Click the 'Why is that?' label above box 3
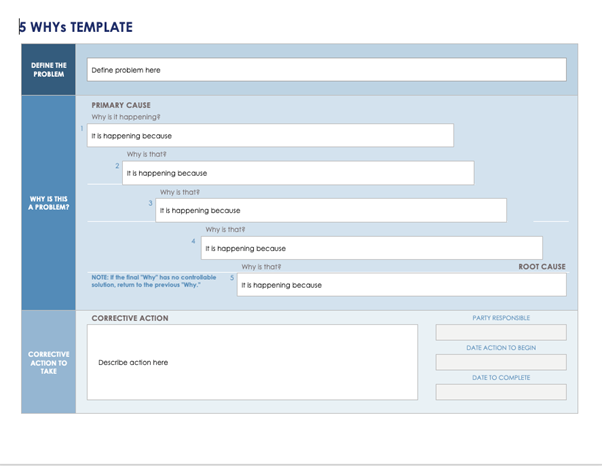The width and height of the screenshot is (602, 466). coord(180,192)
